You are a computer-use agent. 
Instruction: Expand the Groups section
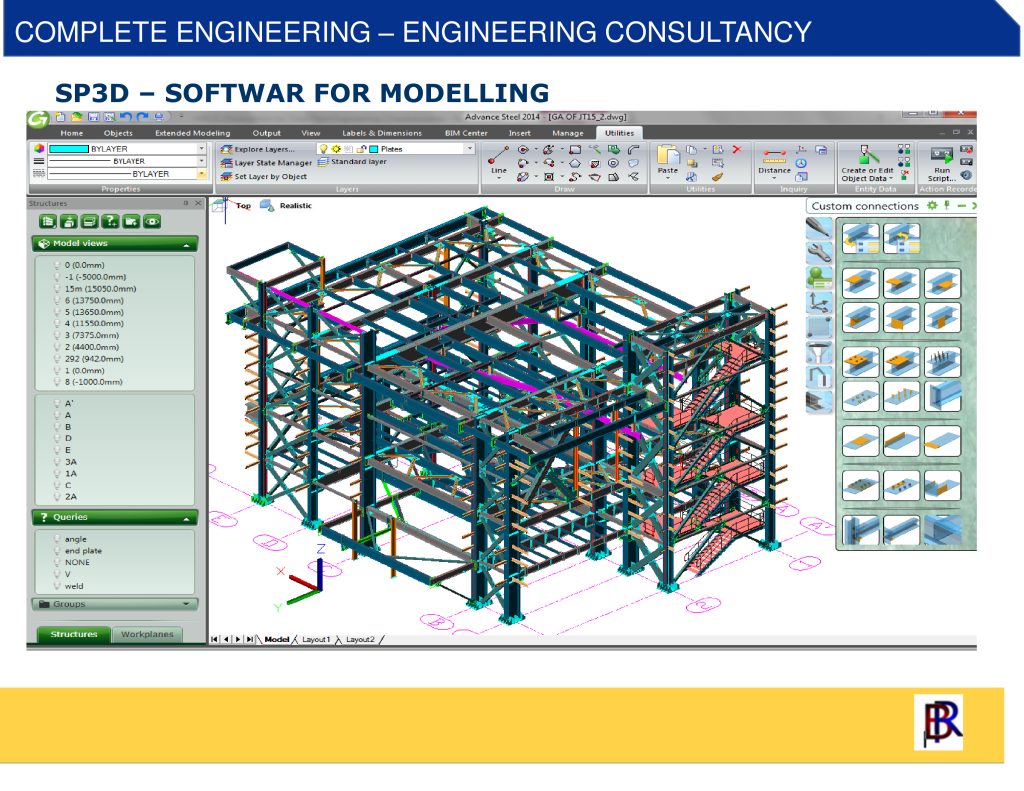[187, 604]
